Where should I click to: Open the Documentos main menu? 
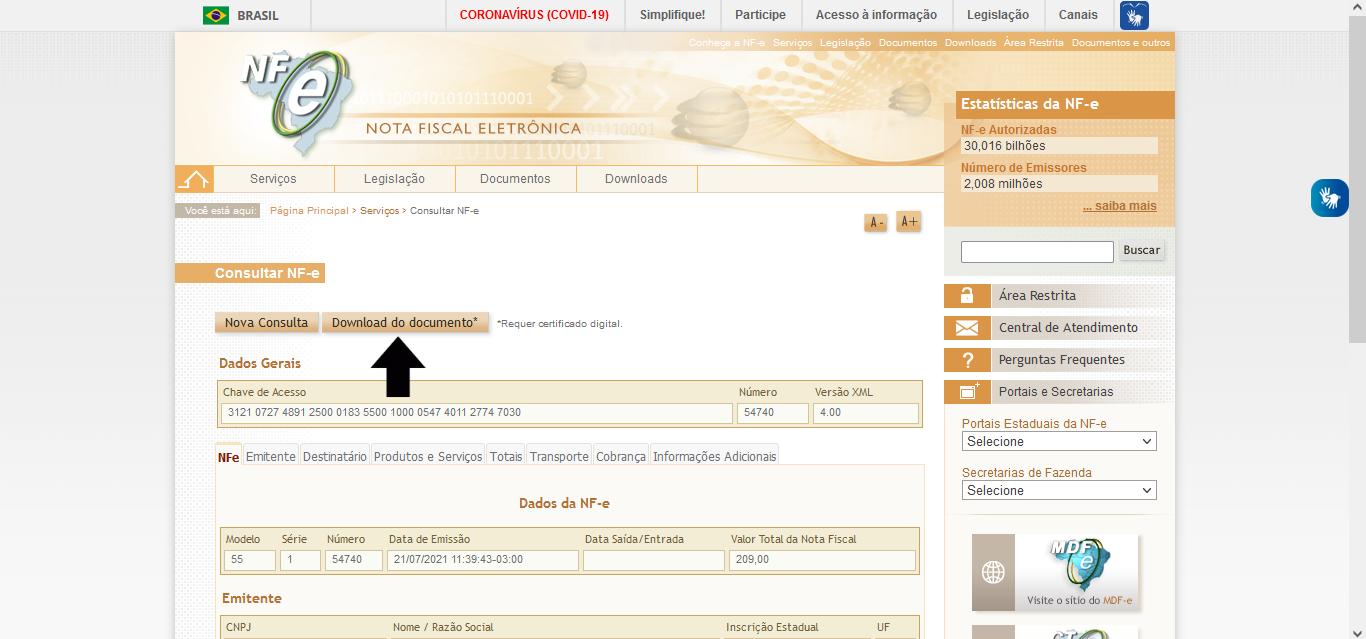click(x=515, y=179)
